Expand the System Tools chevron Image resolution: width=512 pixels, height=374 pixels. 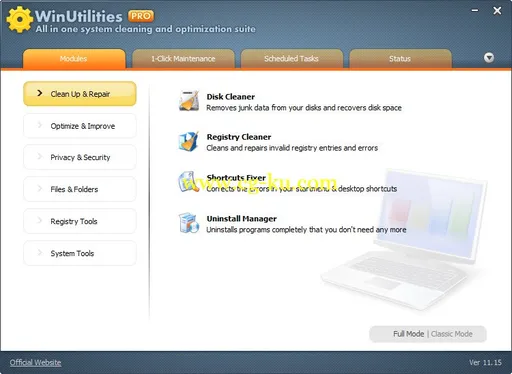(40, 253)
